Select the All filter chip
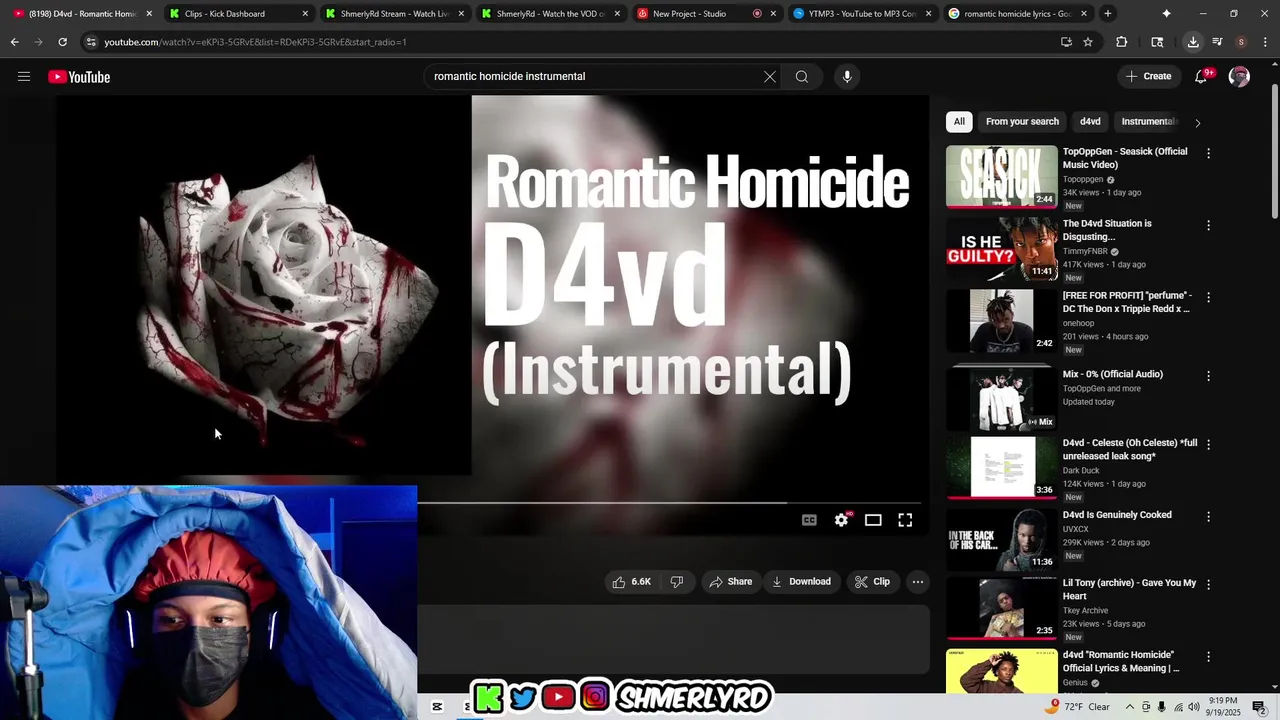Screen dimensions: 1280x720 [959, 122]
